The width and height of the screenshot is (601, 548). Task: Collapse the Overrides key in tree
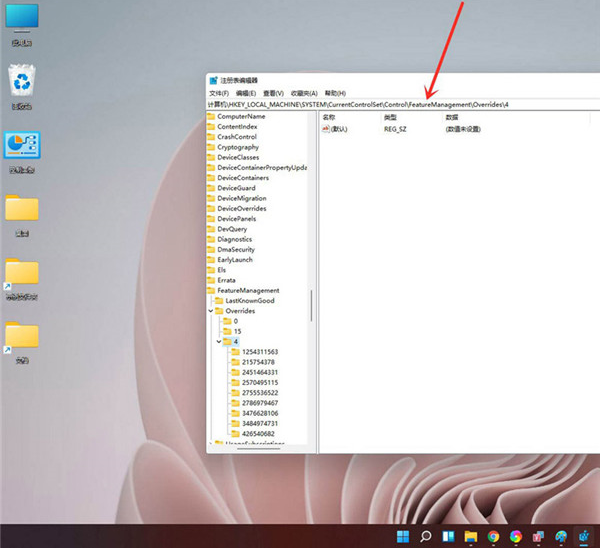(x=211, y=311)
